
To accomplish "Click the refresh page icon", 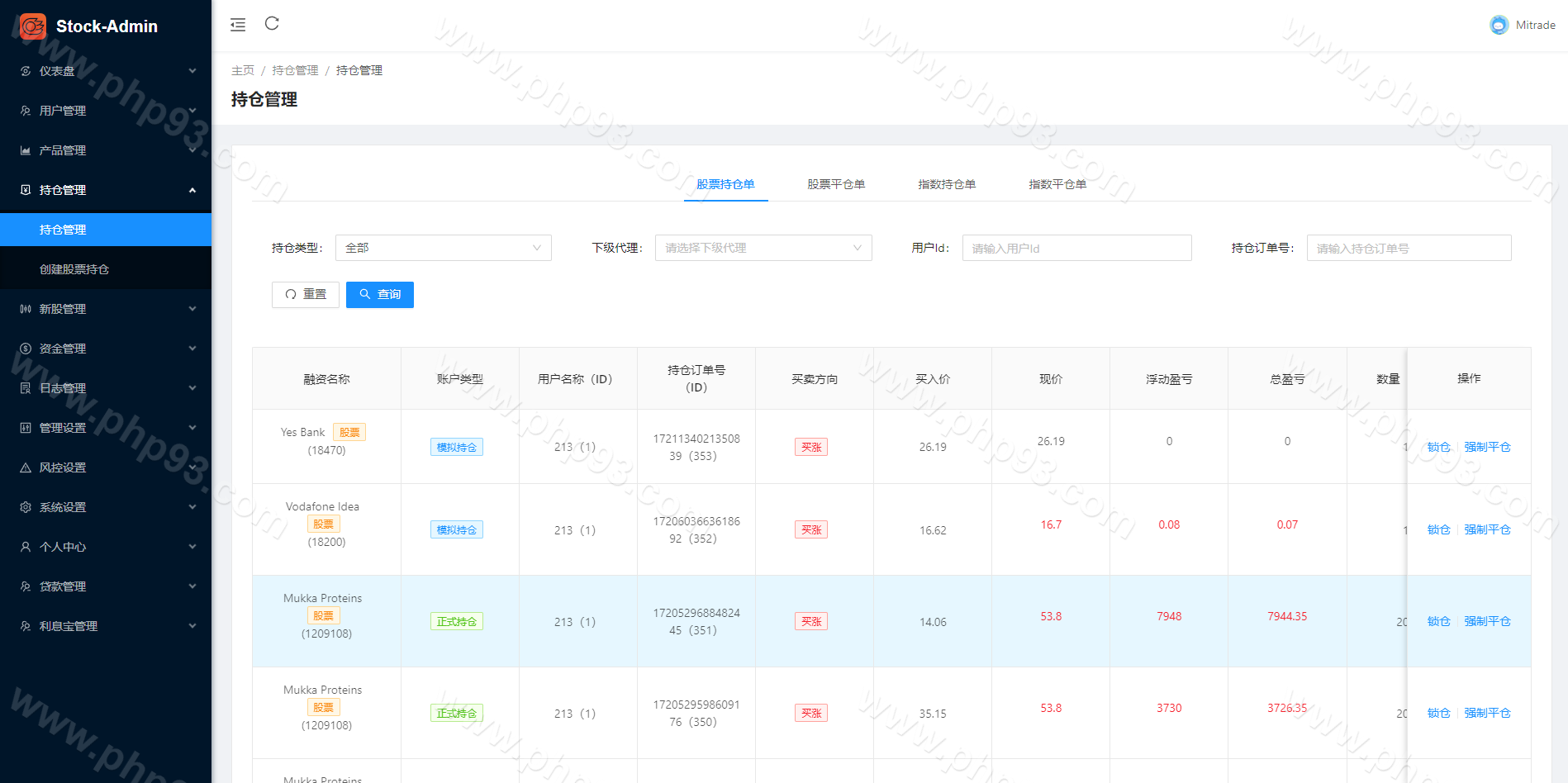I will click(x=272, y=24).
